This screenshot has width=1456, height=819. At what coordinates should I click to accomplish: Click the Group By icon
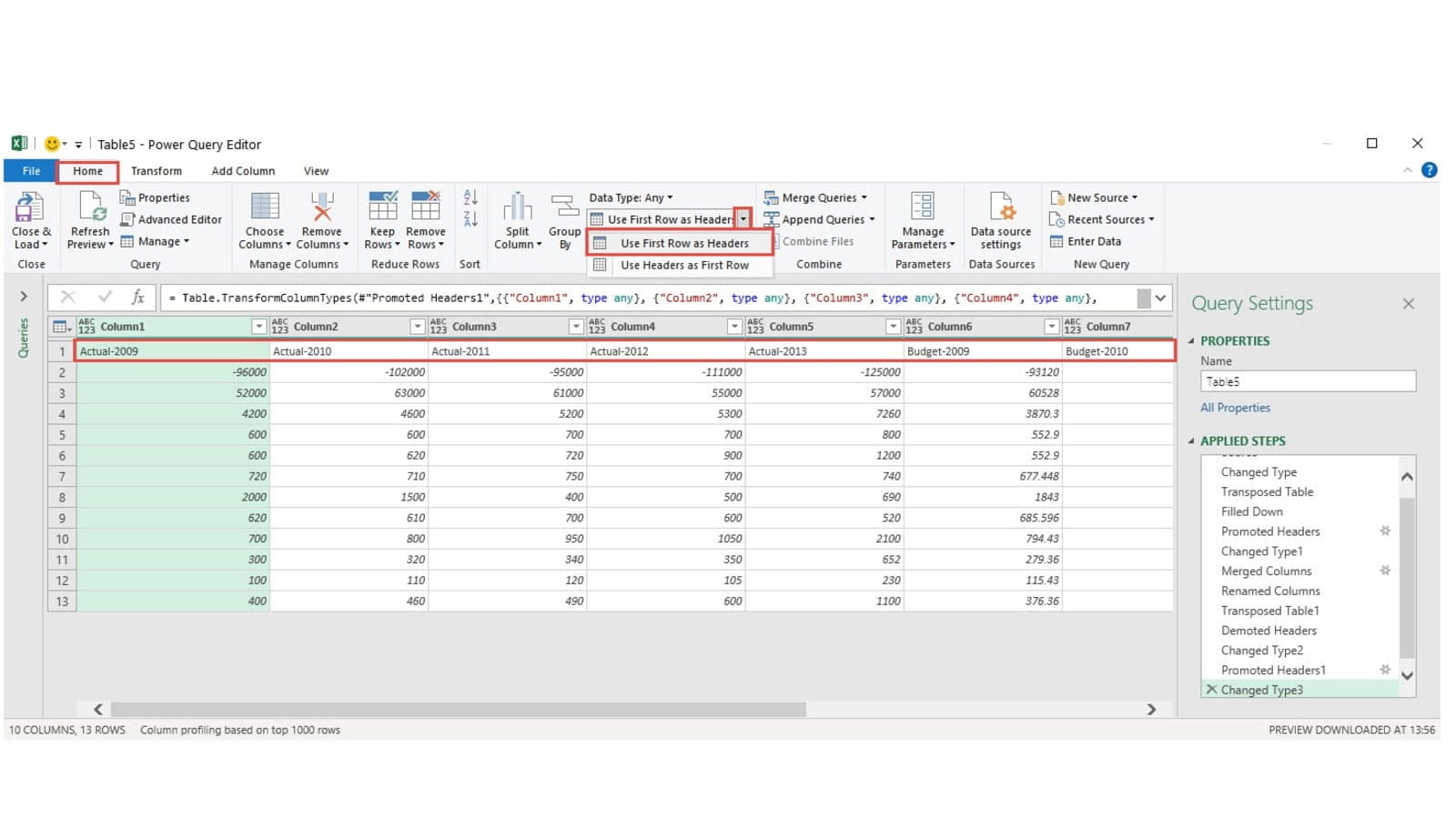point(564,207)
